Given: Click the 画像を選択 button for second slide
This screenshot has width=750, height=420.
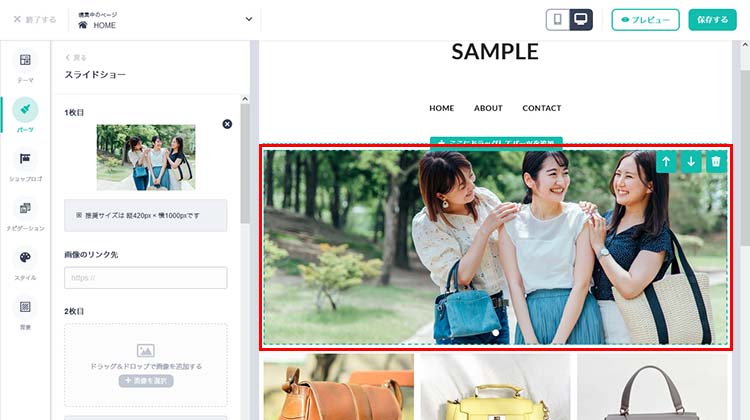Looking at the screenshot, I should tap(146, 381).
